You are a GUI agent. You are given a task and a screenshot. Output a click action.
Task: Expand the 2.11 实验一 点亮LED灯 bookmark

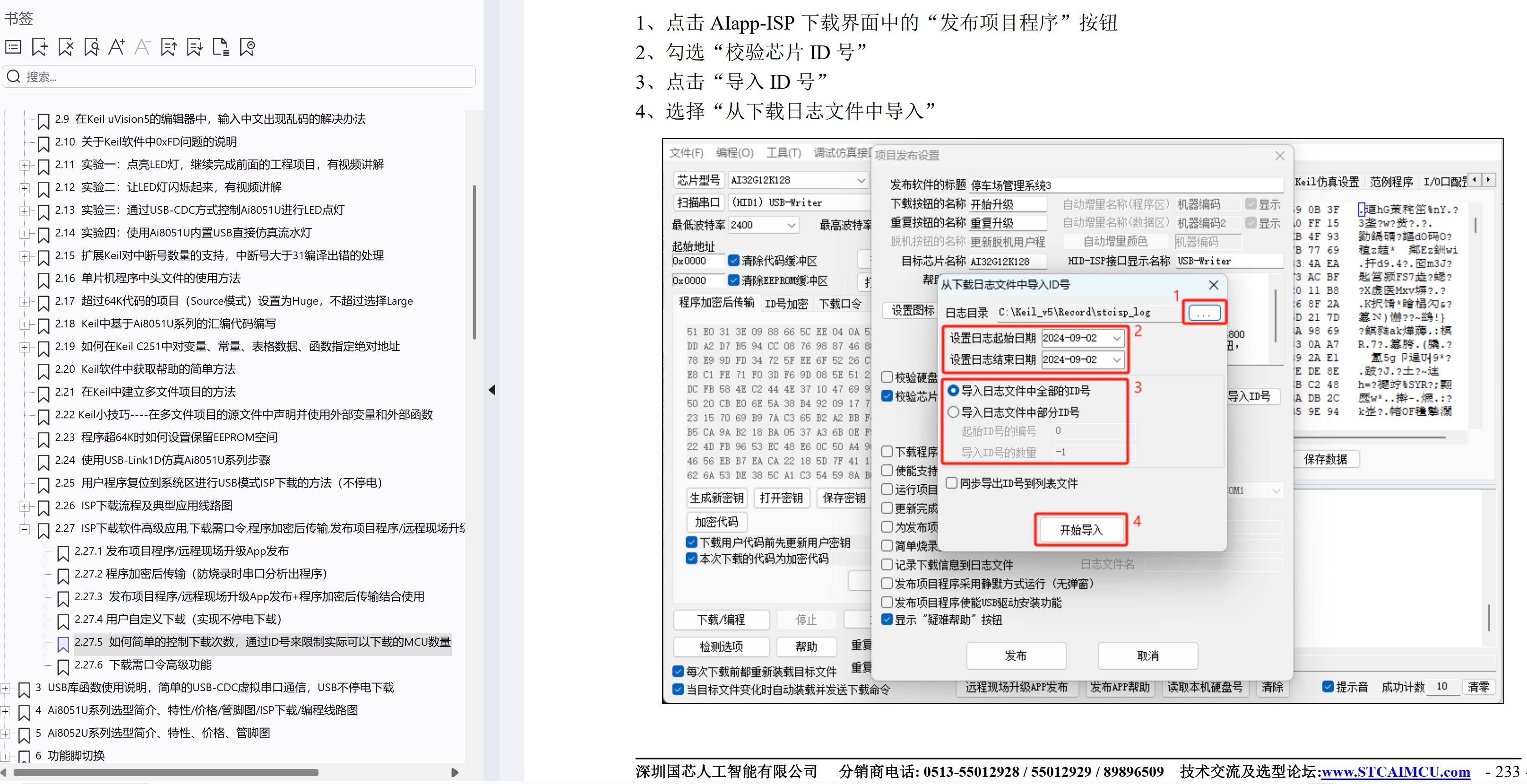[x=24, y=165]
